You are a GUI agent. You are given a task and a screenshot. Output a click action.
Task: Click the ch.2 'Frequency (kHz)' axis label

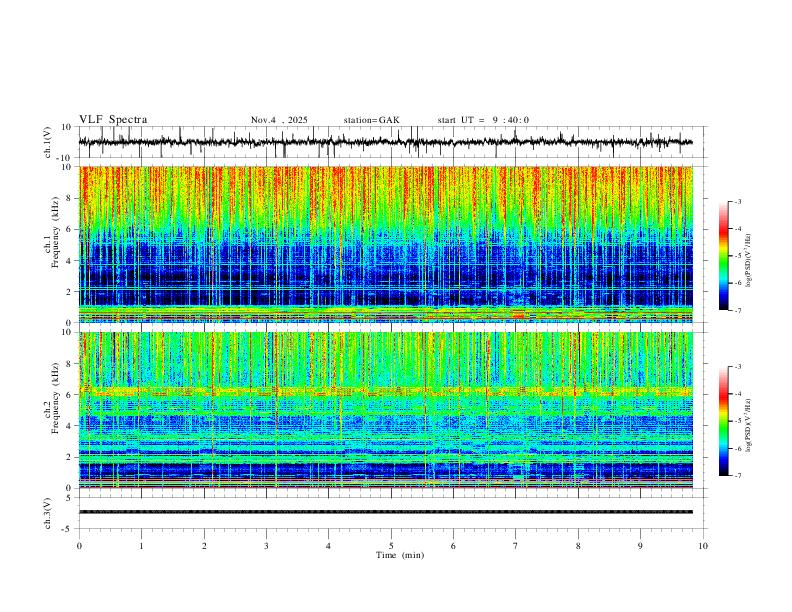point(55,398)
